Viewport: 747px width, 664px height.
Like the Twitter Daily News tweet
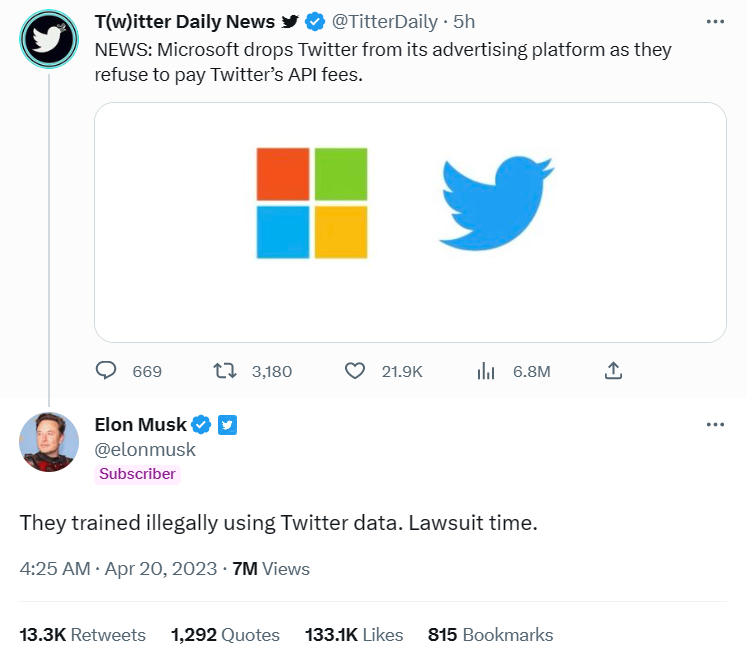(x=354, y=371)
